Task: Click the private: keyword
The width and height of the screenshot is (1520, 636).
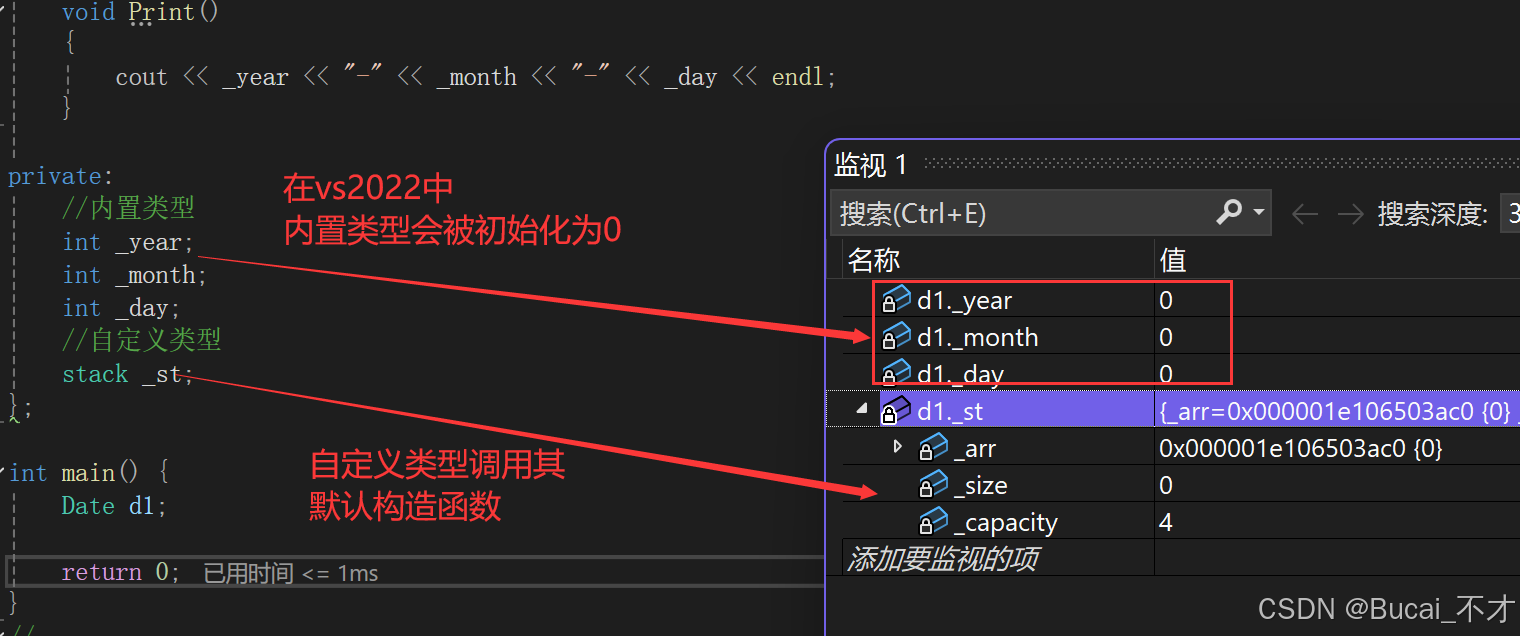Action: [x=60, y=176]
